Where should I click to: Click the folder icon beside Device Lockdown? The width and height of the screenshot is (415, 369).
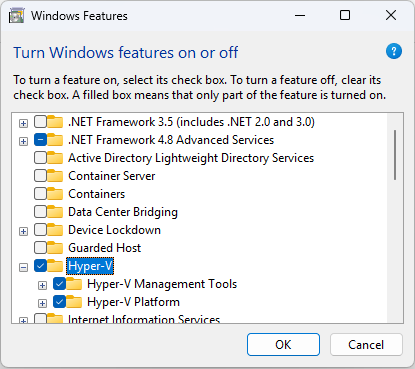(x=55, y=230)
